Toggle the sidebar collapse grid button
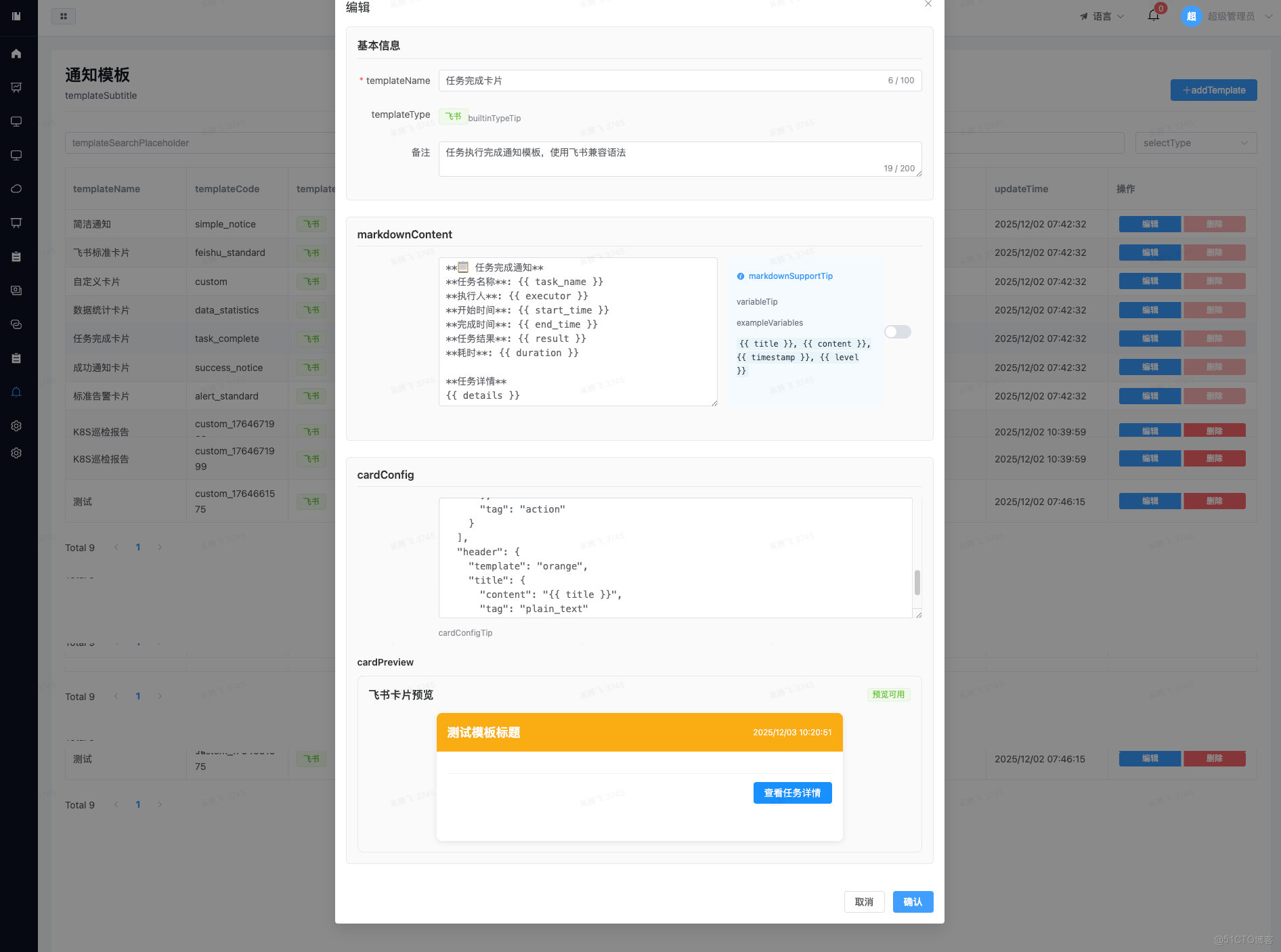Image resolution: width=1281 pixels, height=952 pixels. [64, 16]
